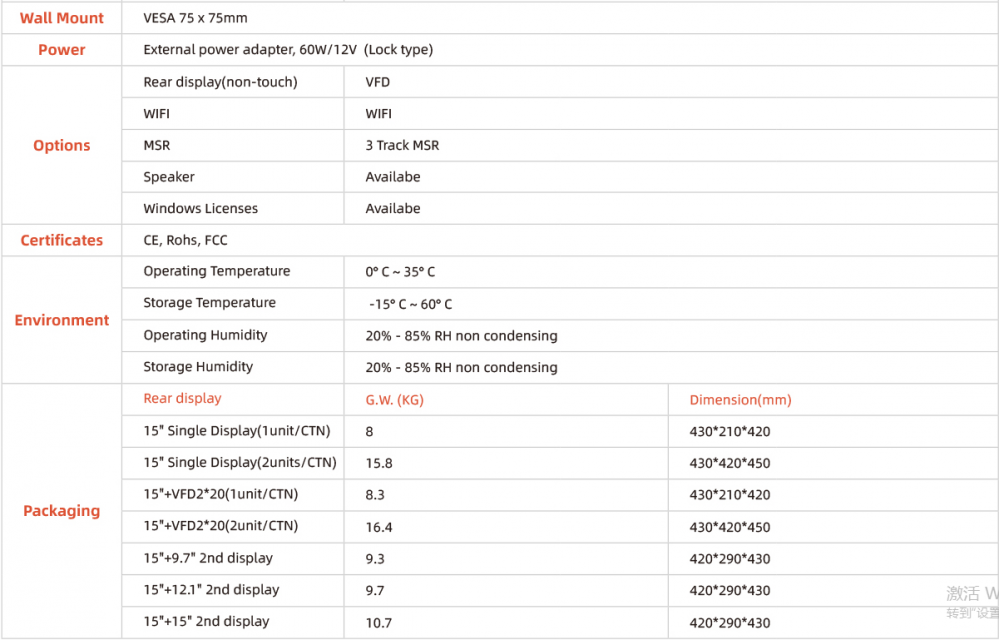The image size is (999, 640).
Task: Select the Storage Humidity label
Action: click(x=198, y=367)
